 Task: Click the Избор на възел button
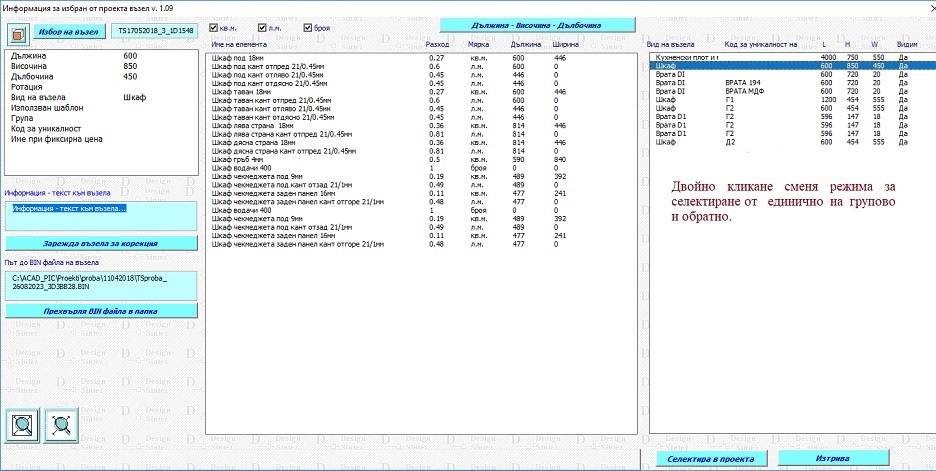69,31
